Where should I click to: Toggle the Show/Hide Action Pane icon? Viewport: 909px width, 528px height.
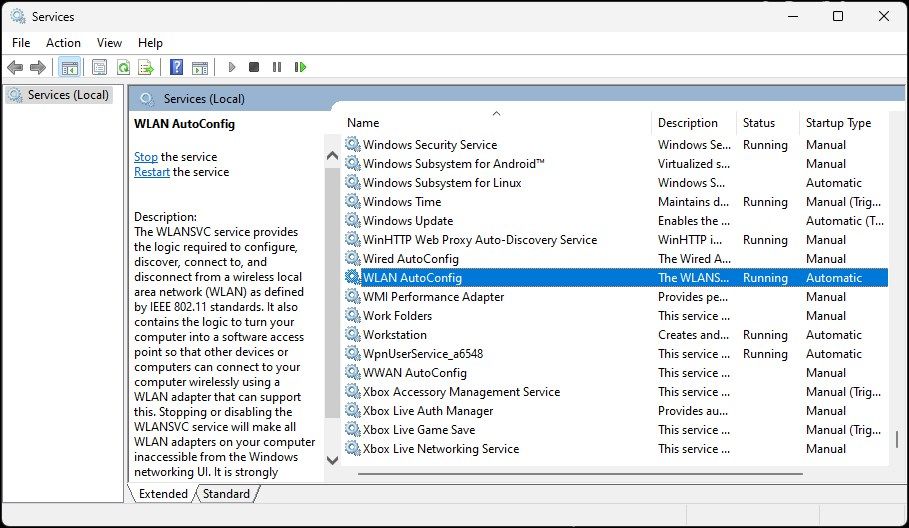point(199,67)
